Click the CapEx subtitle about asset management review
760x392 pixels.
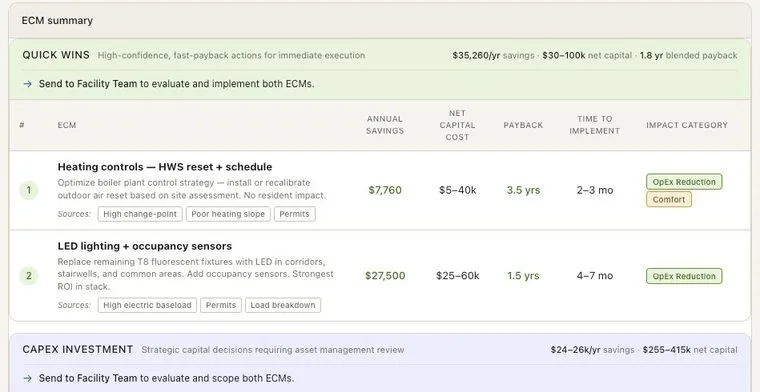pos(272,350)
